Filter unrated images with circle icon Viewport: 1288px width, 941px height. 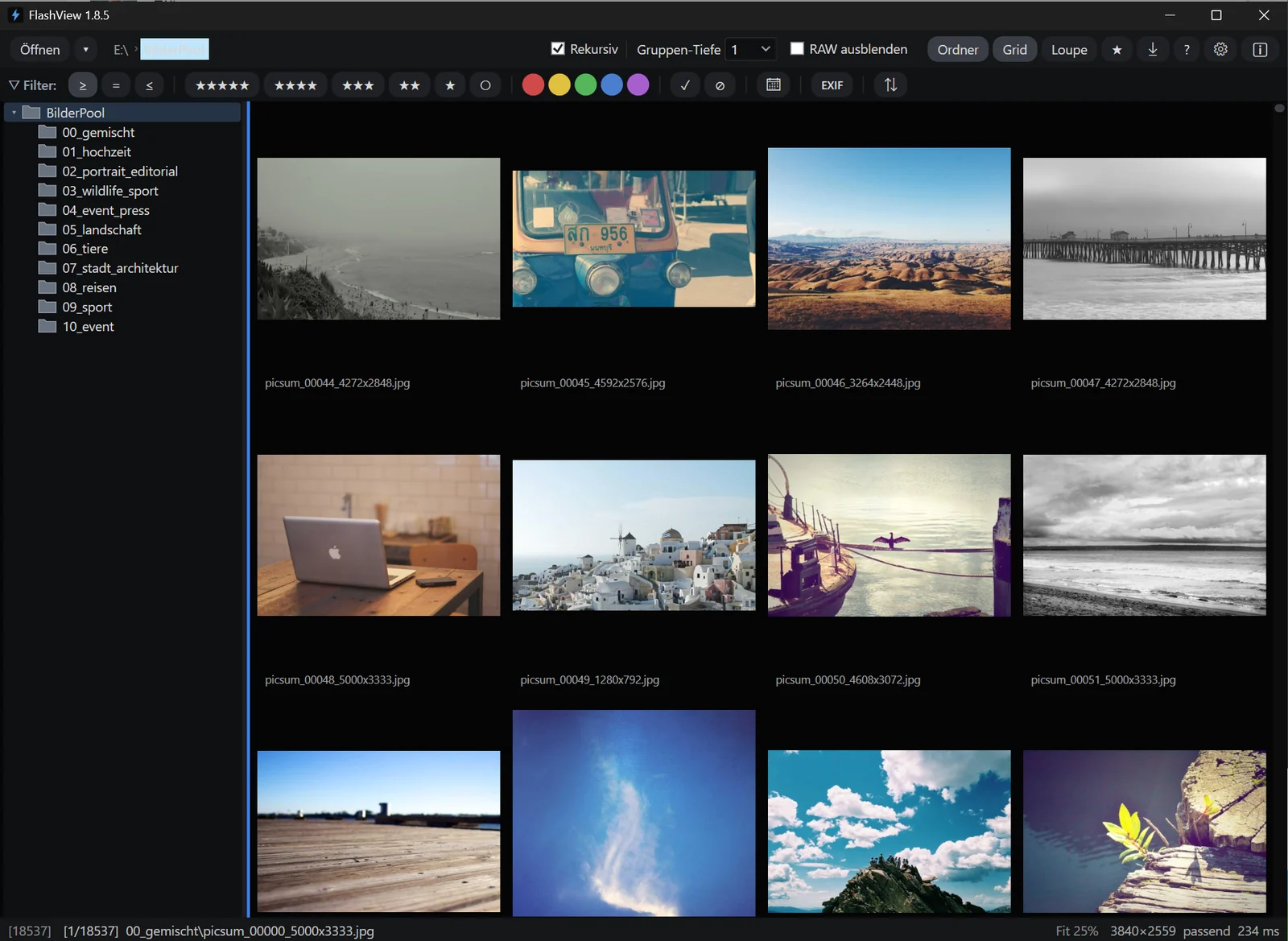pyautogui.click(x=485, y=85)
